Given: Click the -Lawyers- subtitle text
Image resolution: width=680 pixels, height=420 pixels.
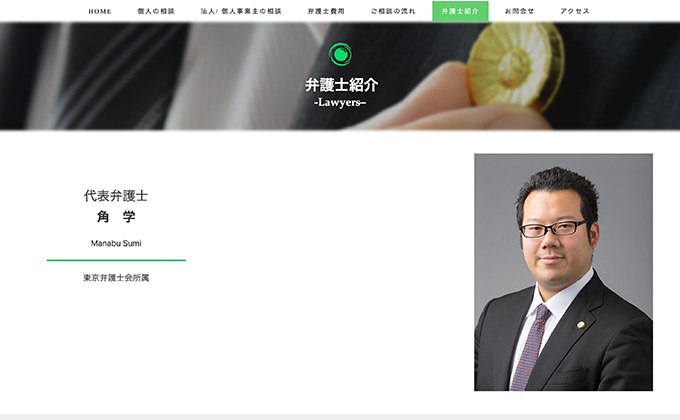Looking at the screenshot, I should [x=340, y=103].
